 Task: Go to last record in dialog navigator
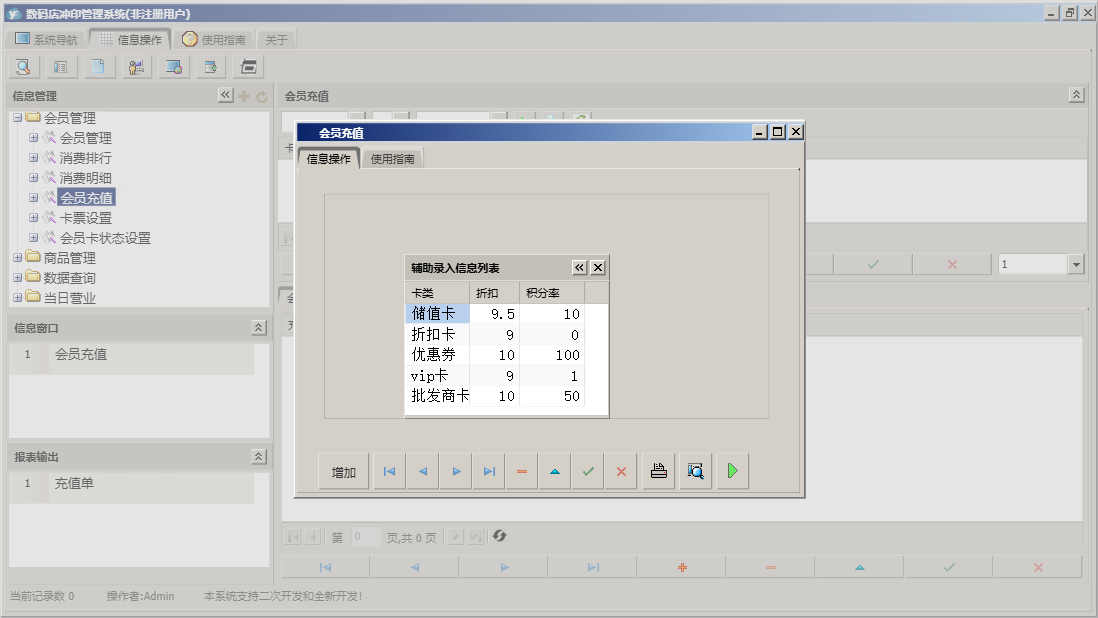[489, 471]
